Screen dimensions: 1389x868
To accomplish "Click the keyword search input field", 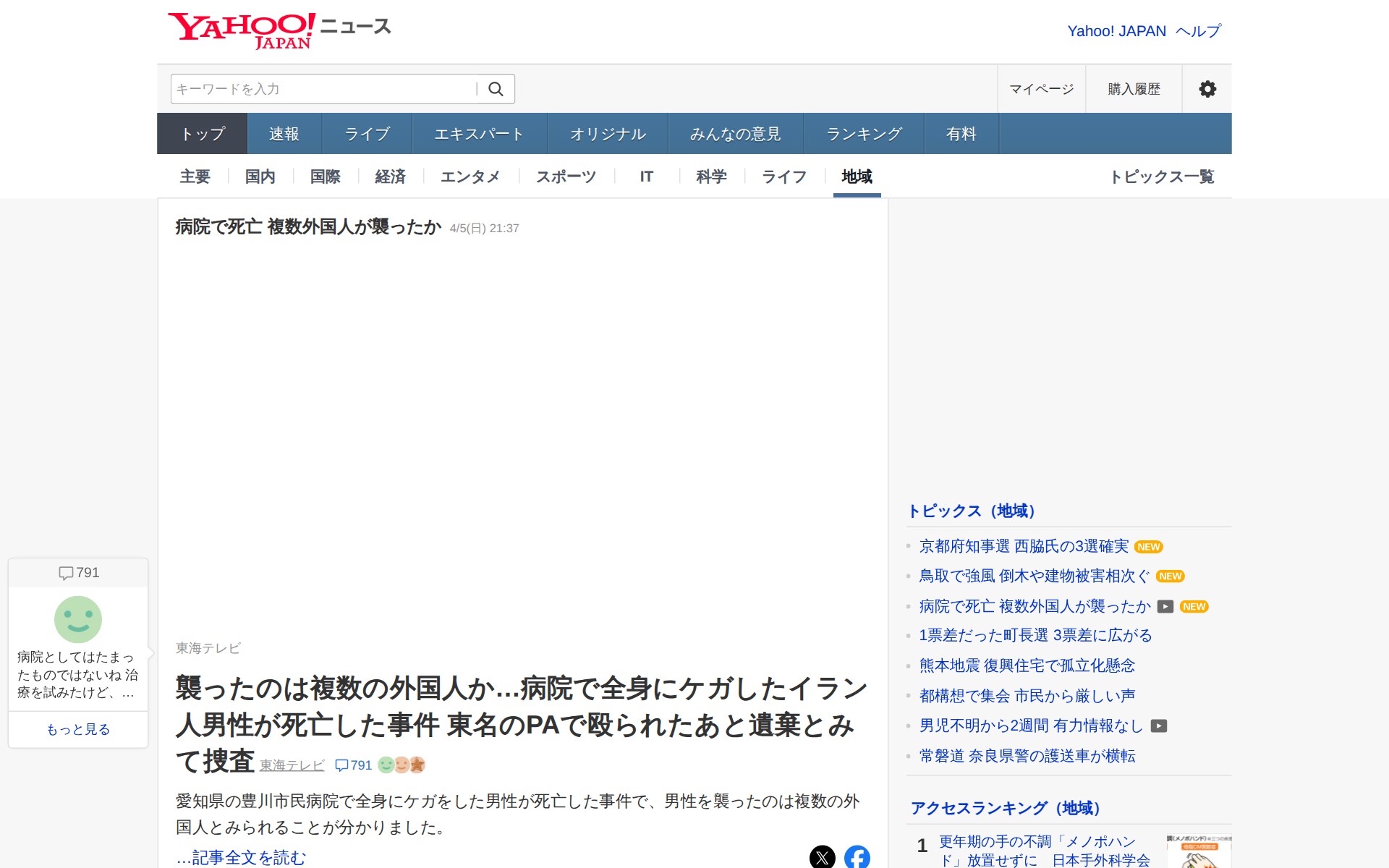I will click(322, 89).
